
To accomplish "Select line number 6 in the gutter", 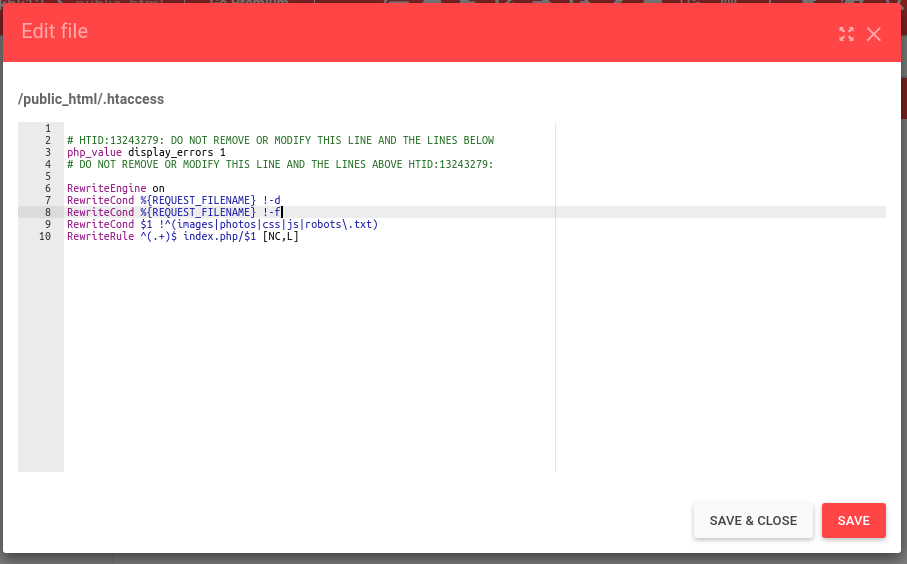I will click(48, 188).
